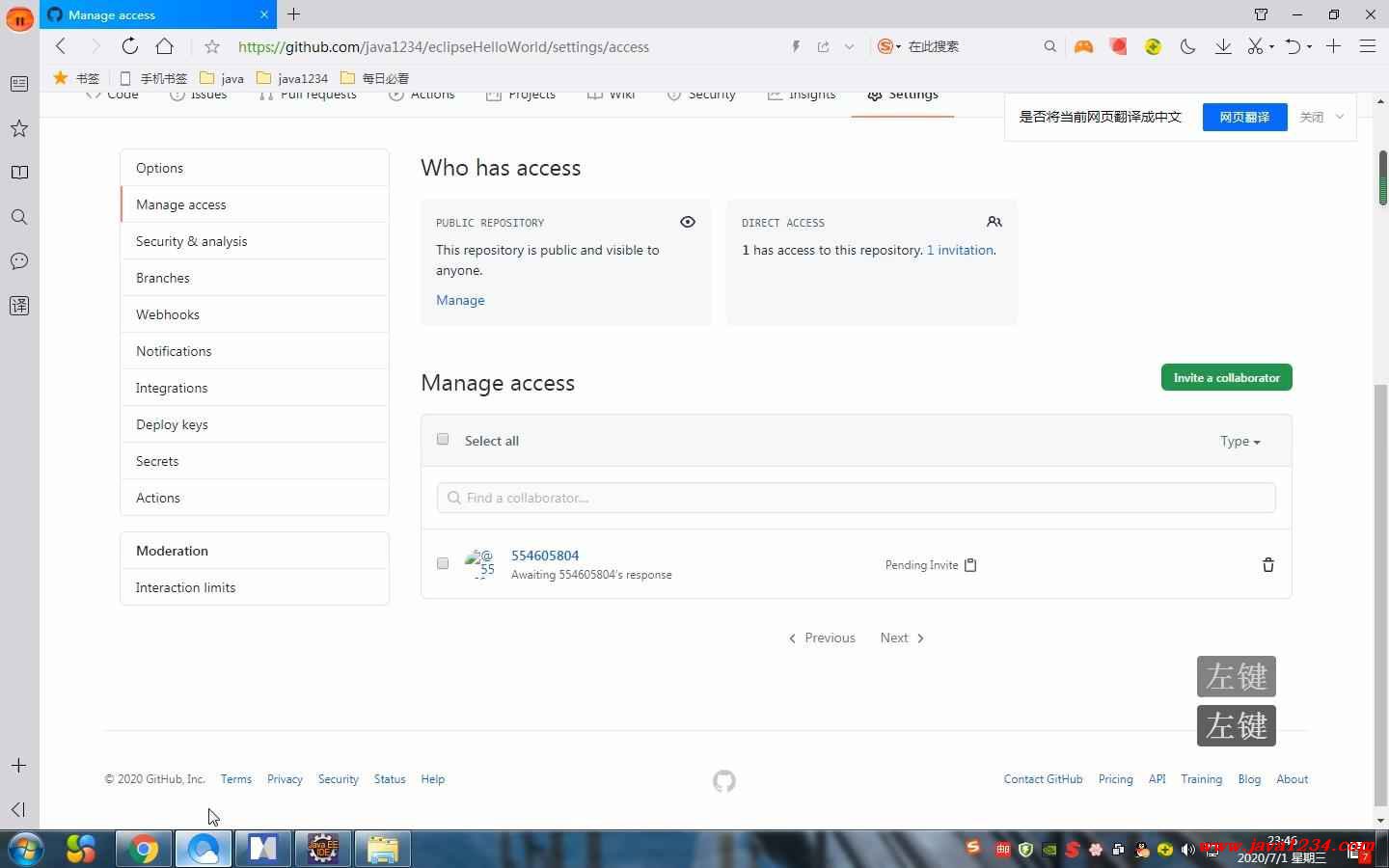Open the Terms footer link
Image resolution: width=1389 pixels, height=868 pixels.
coord(236,779)
